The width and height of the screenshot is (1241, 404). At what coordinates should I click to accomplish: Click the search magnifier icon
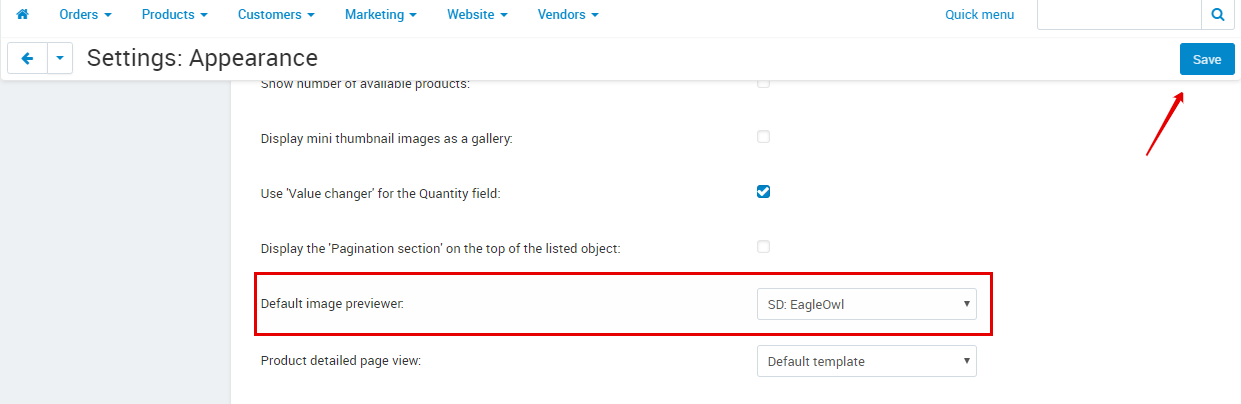pyautogui.click(x=1217, y=15)
